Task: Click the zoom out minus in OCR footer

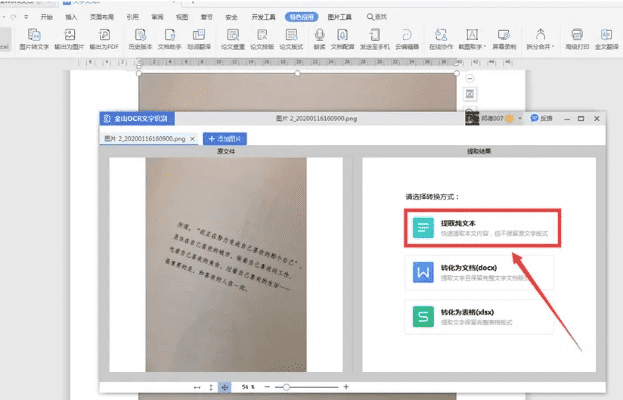Action: click(x=267, y=386)
